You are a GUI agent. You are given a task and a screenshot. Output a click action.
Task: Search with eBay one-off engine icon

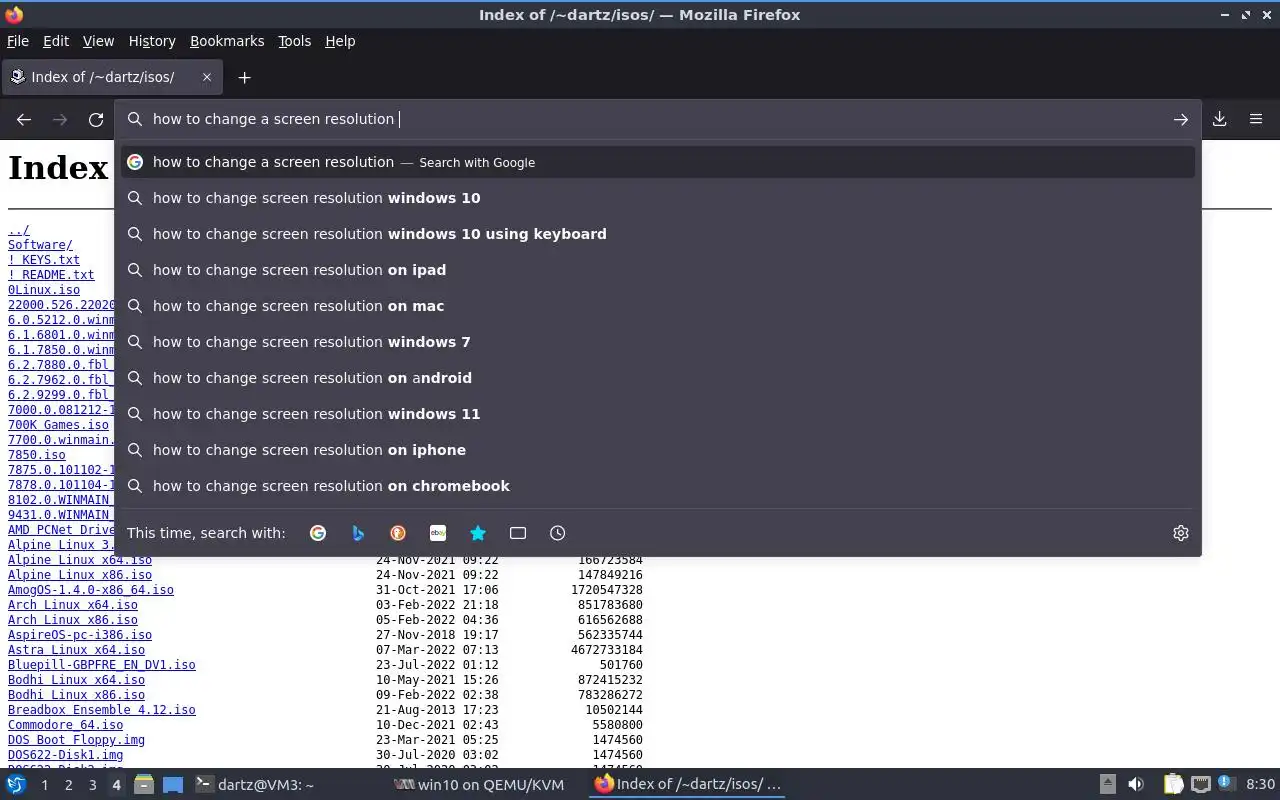tap(438, 533)
